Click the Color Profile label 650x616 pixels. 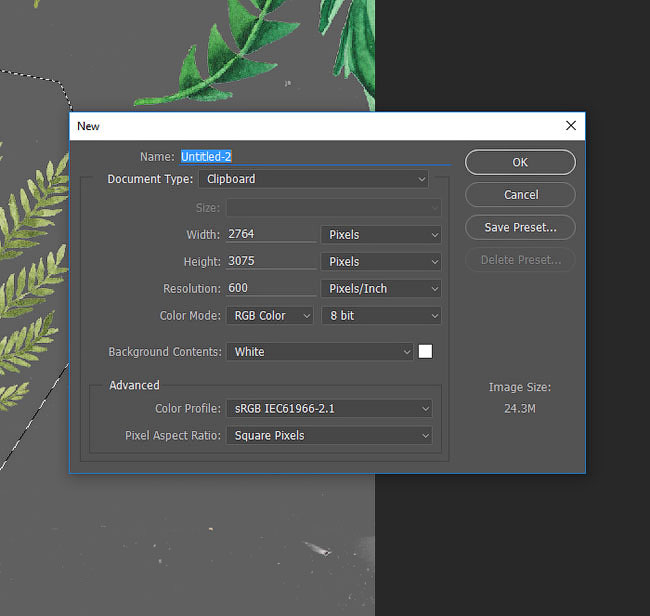coord(188,409)
